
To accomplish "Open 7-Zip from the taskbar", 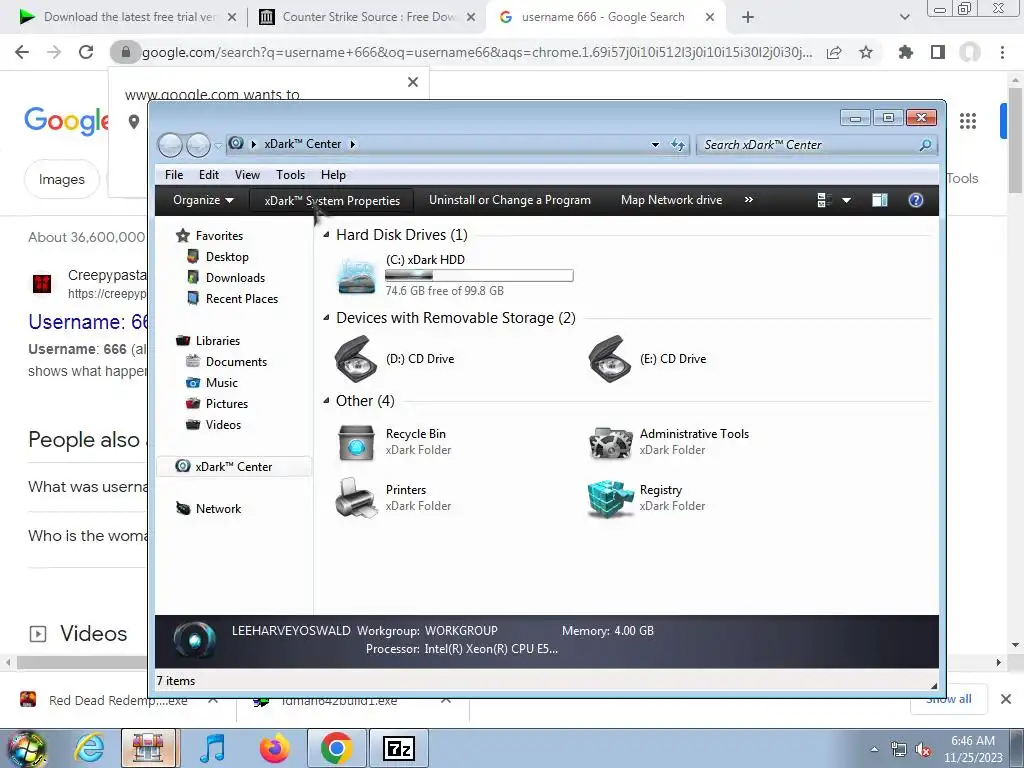I will [x=399, y=748].
